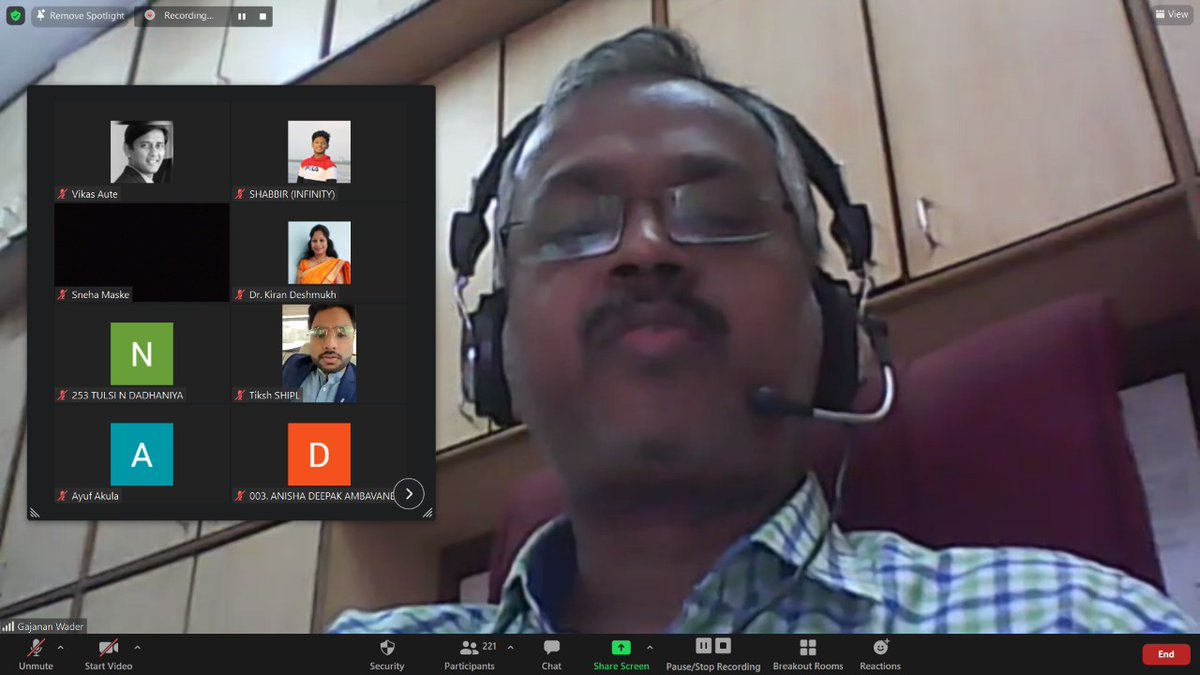Select SHABBIR (INFINITY) participant tile
This screenshot has width=1200, height=675.
point(319,152)
